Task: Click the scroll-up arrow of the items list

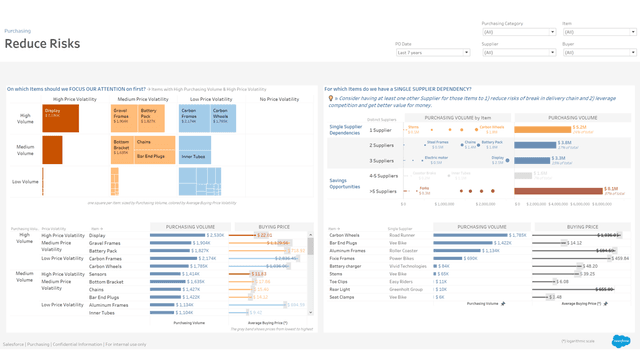Action: (311, 235)
